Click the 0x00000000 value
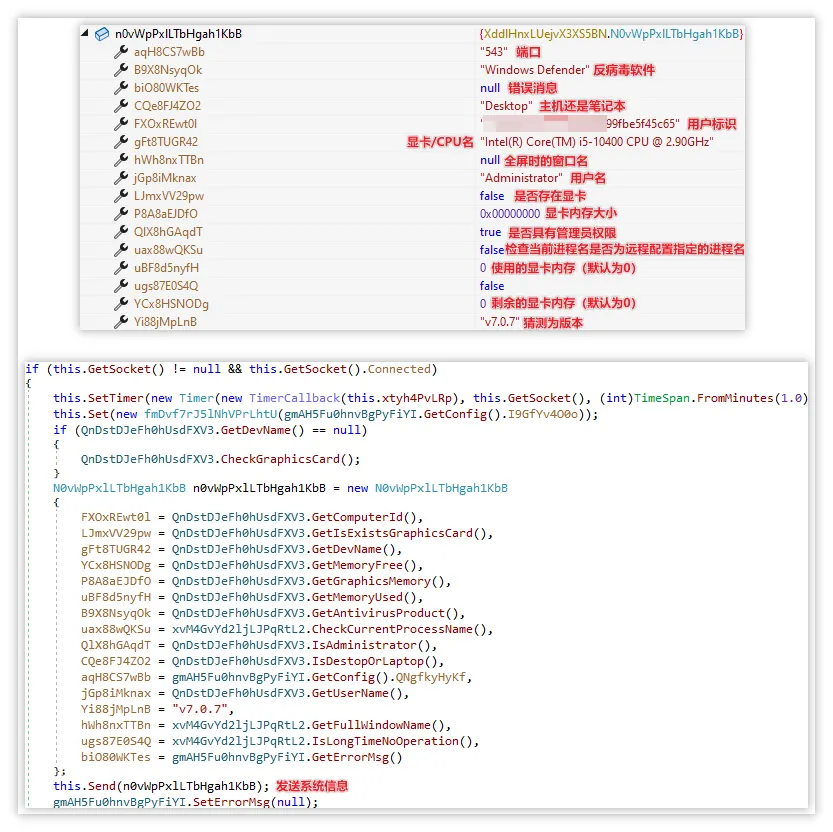The height and width of the screenshot is (832, 833). pyautogui.click(x=509, y=214)
